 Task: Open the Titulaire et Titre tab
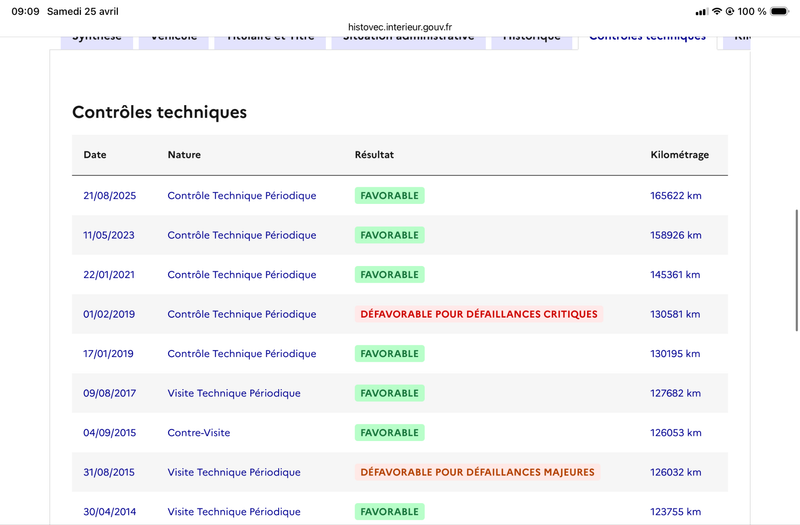click(x=270, y=41)
